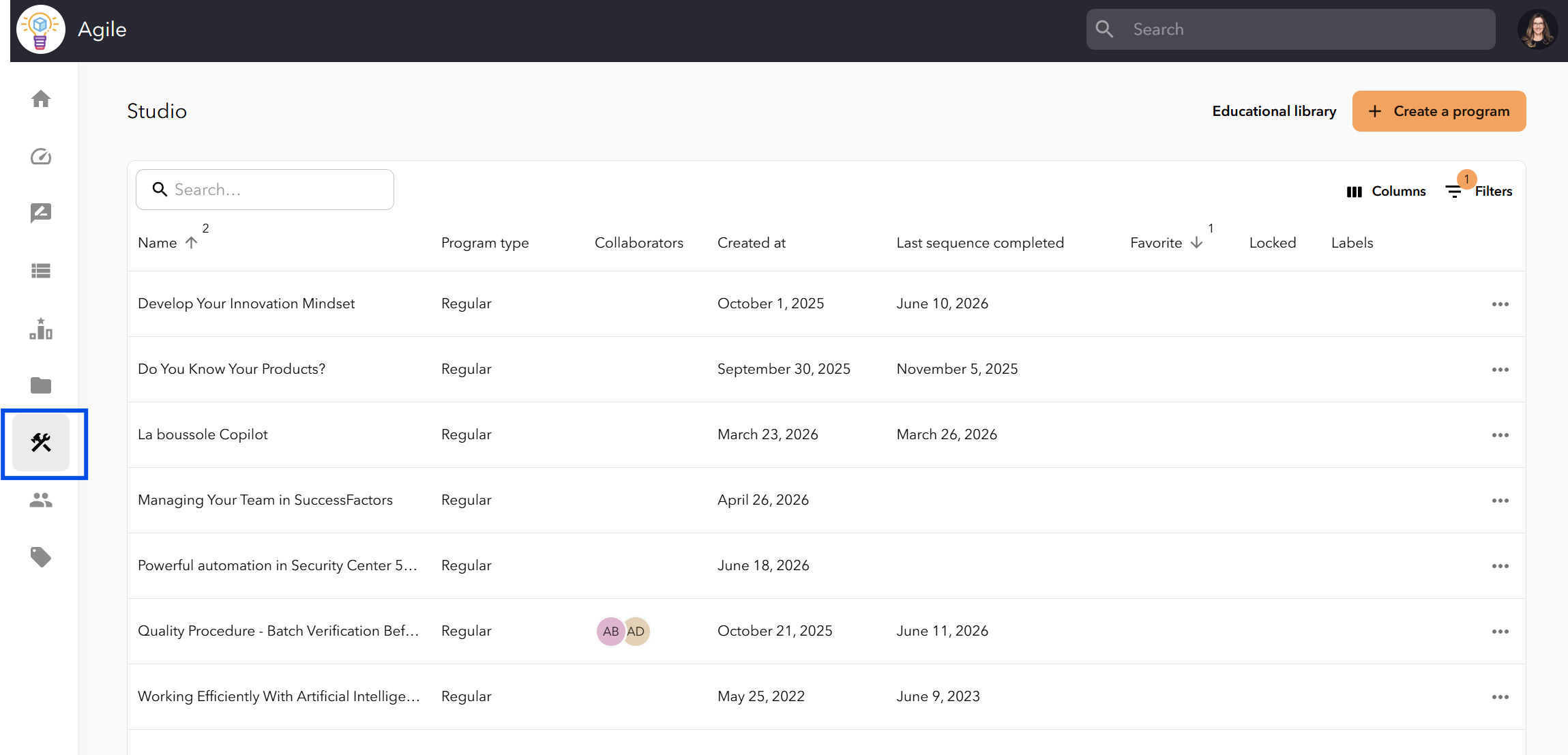
Task: Sort by Name column ascending arrow
Action: pyautogui.click(x=192, y=243)
